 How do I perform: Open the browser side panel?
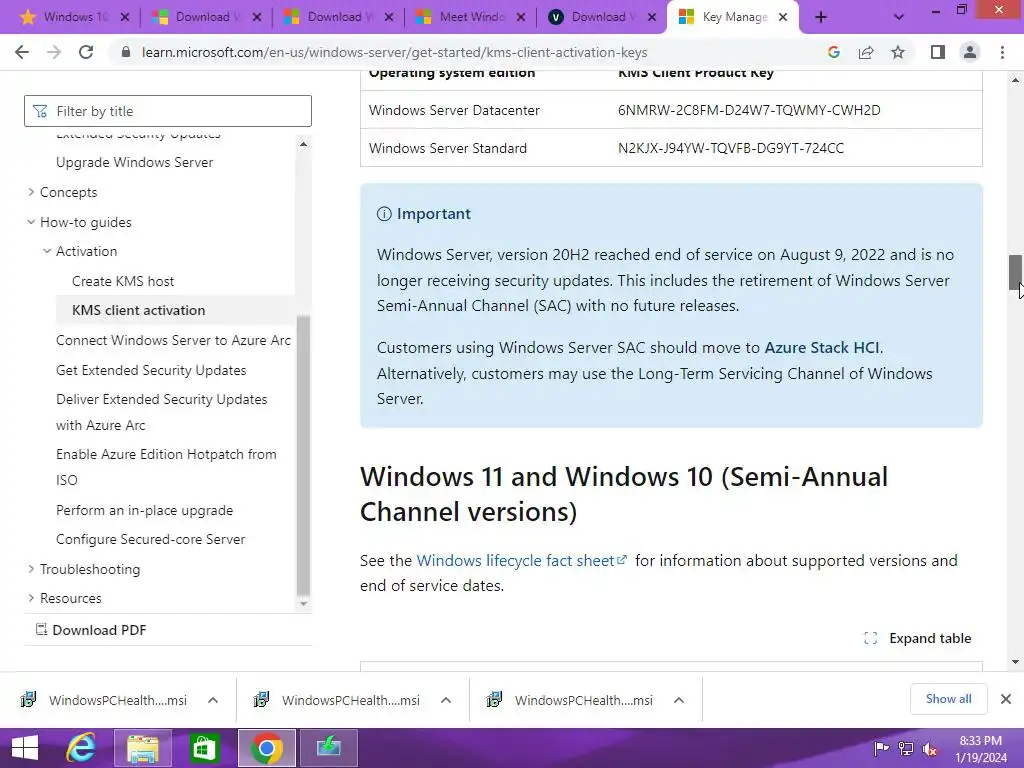click(x=938, y=52)
